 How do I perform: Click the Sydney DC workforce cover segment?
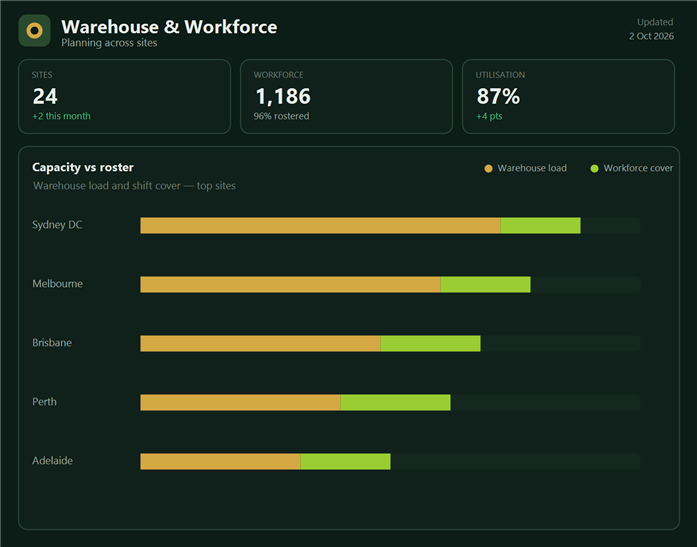(x=540, y=225)
